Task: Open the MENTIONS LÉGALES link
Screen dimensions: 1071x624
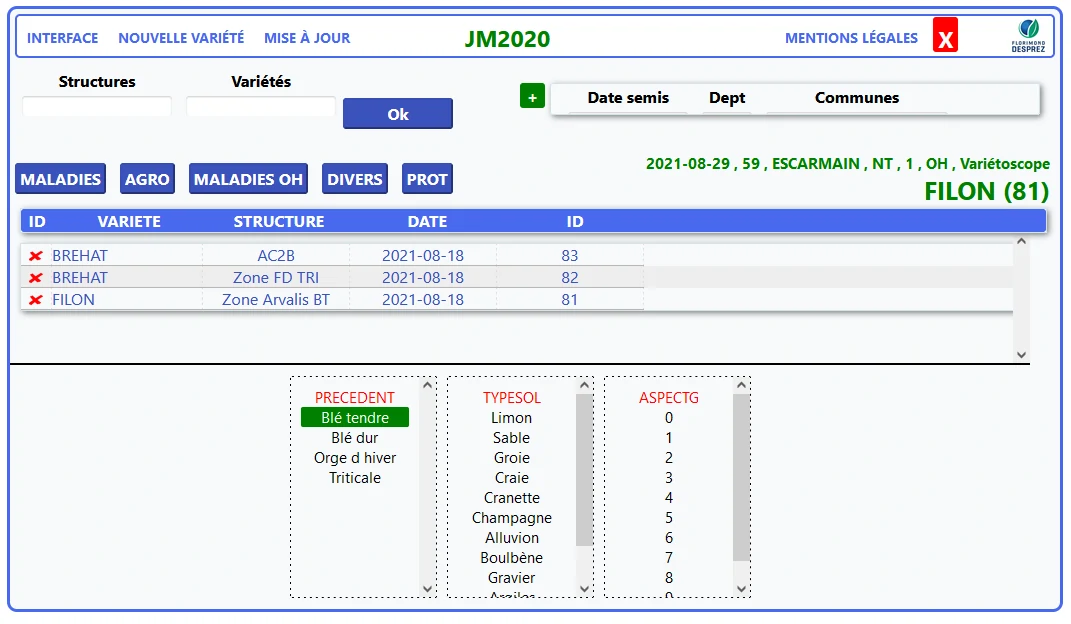Action: 851,38
